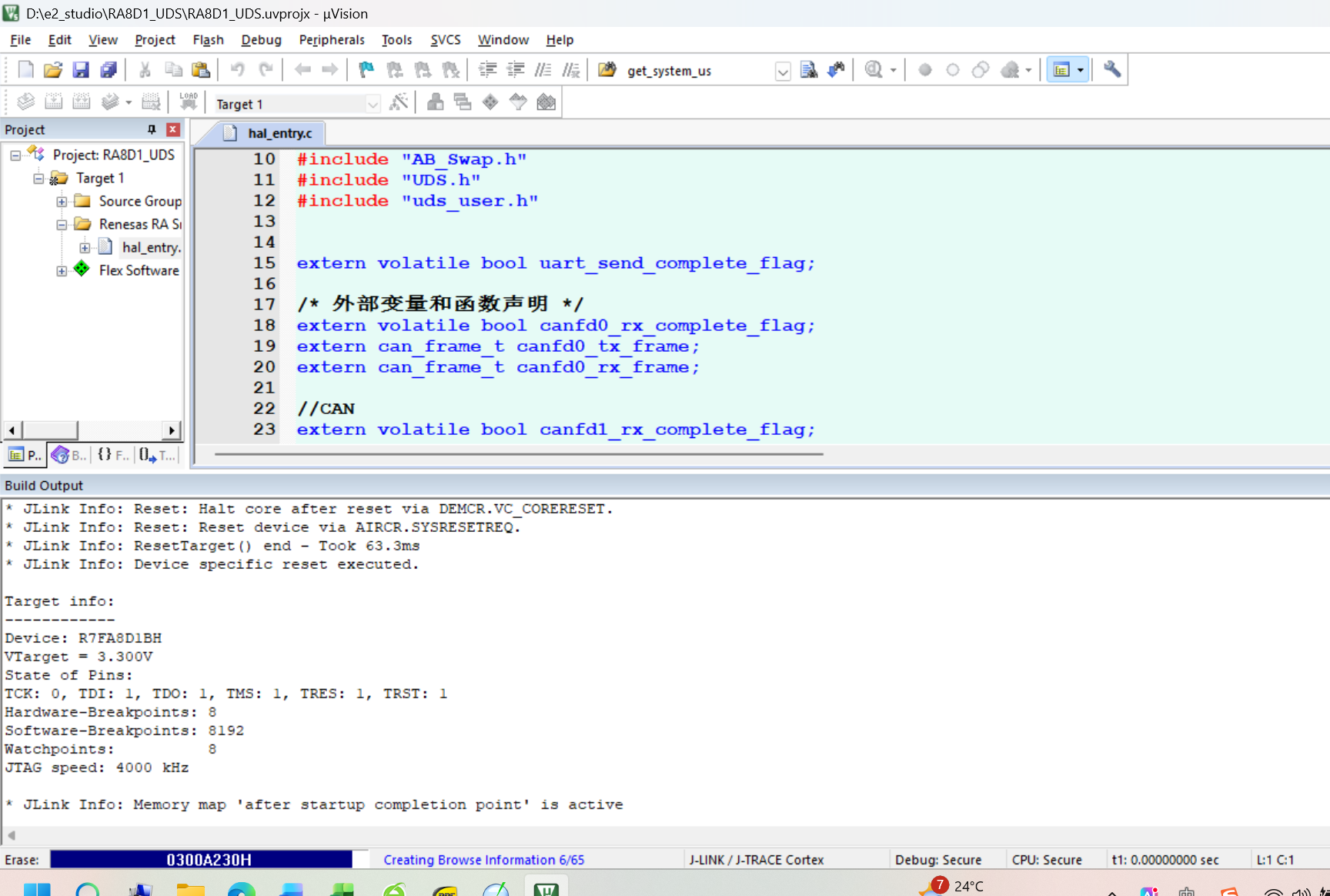Open Options for Target wand icon

point(399,102)
